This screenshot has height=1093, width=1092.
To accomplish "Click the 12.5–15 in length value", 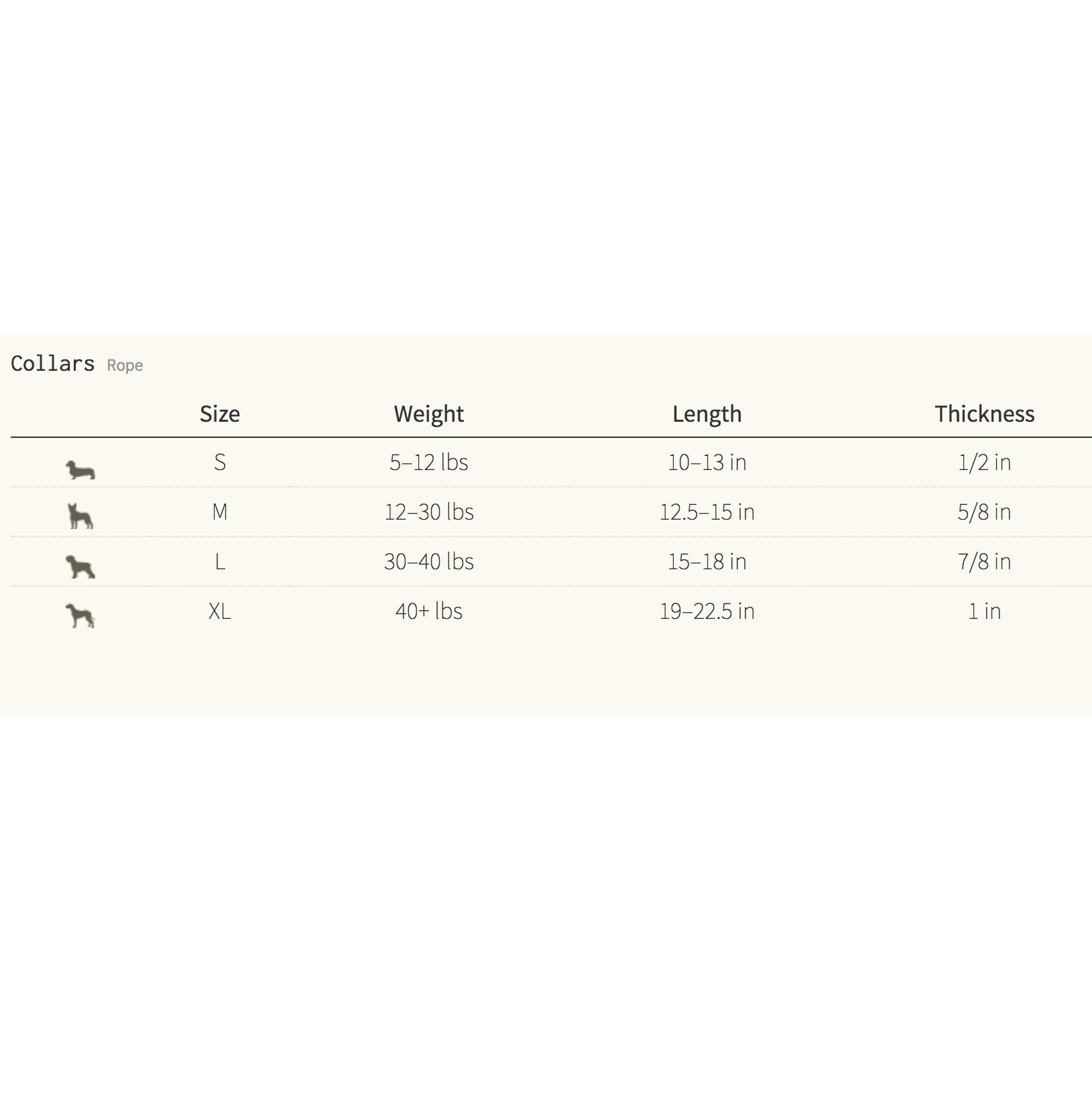I will pyautogui.click(x=707, y=512).
